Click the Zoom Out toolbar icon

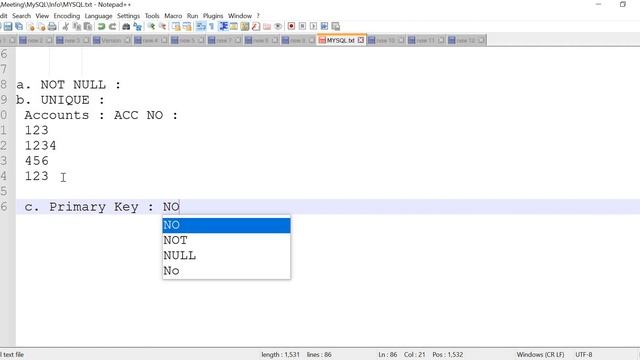tap(162, 27)
